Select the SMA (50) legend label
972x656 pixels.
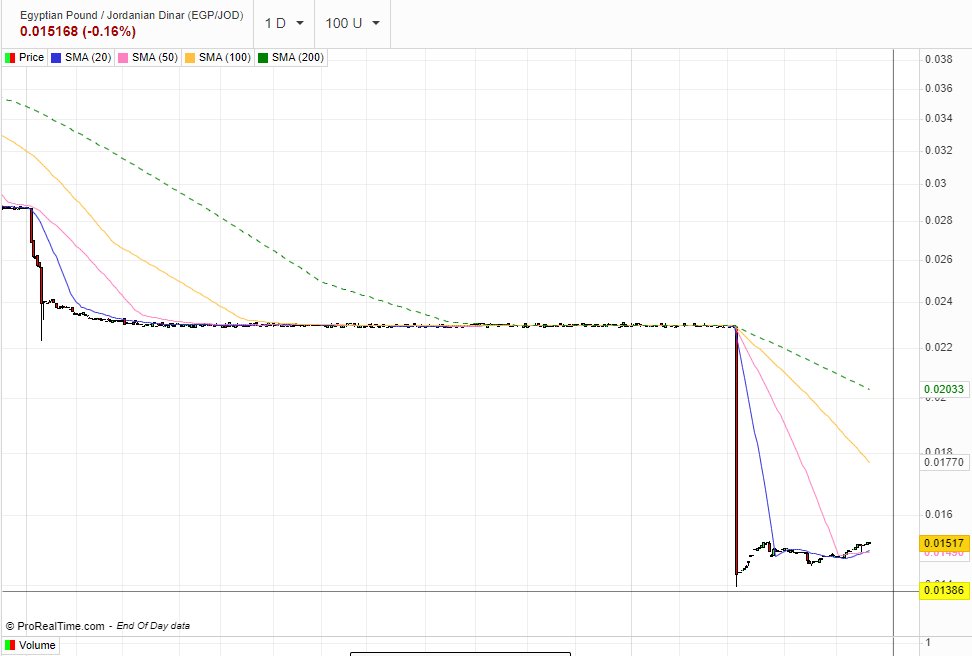coord(155,57)
